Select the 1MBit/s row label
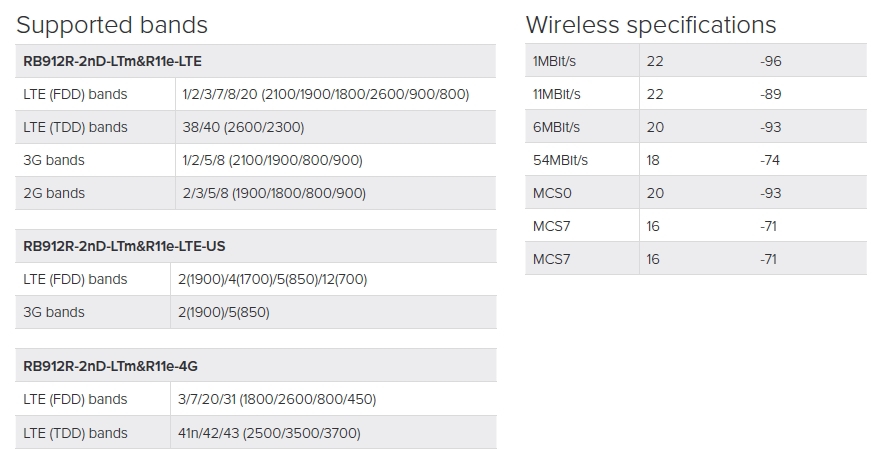This screenshot has width=884, height=450. (x=554, y=61)
